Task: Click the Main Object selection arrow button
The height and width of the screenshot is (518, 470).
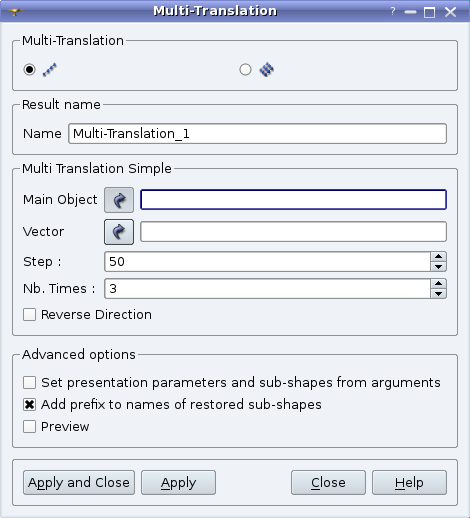Action: (x=119, y=200)
